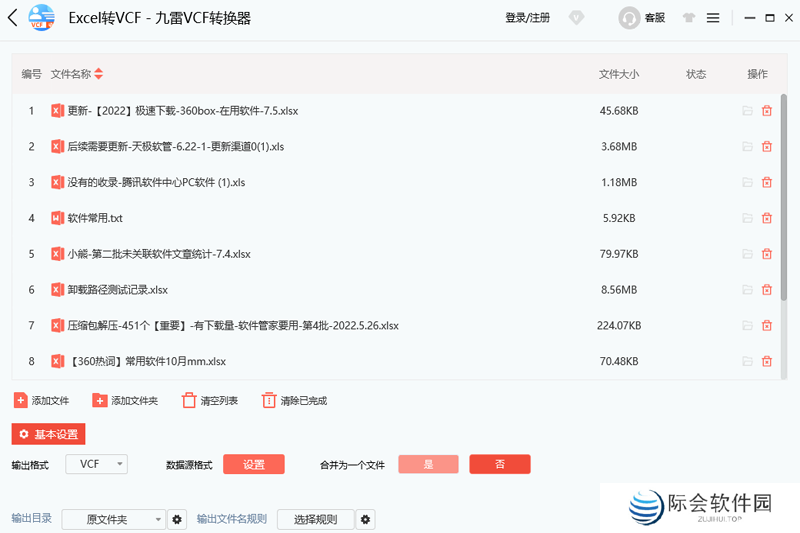800x533 pixels.
Task: Open folder for row 3 file
Action: 747,182
